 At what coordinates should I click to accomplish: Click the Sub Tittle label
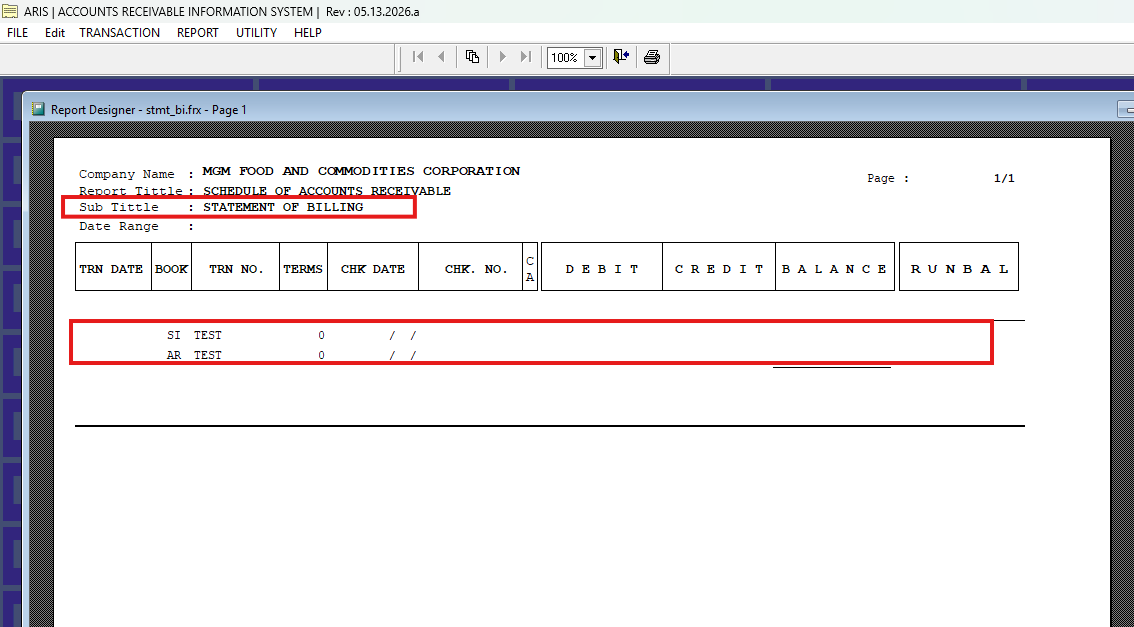tap(119, 207)
